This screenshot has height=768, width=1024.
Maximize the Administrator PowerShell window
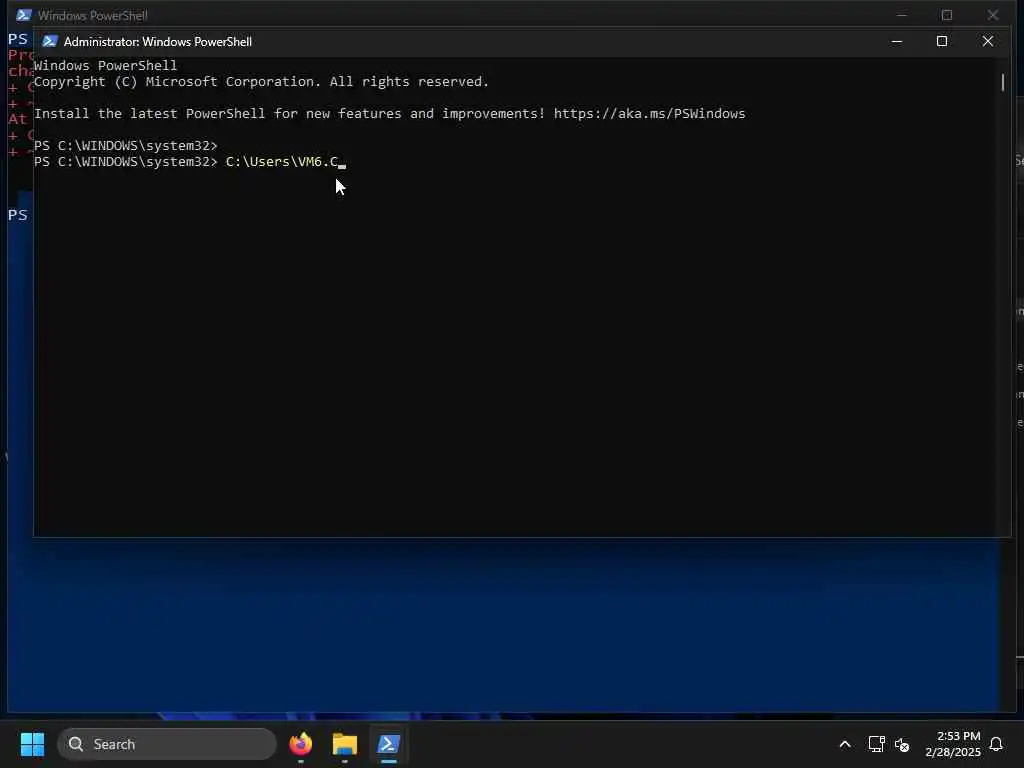tap(942, 41)
